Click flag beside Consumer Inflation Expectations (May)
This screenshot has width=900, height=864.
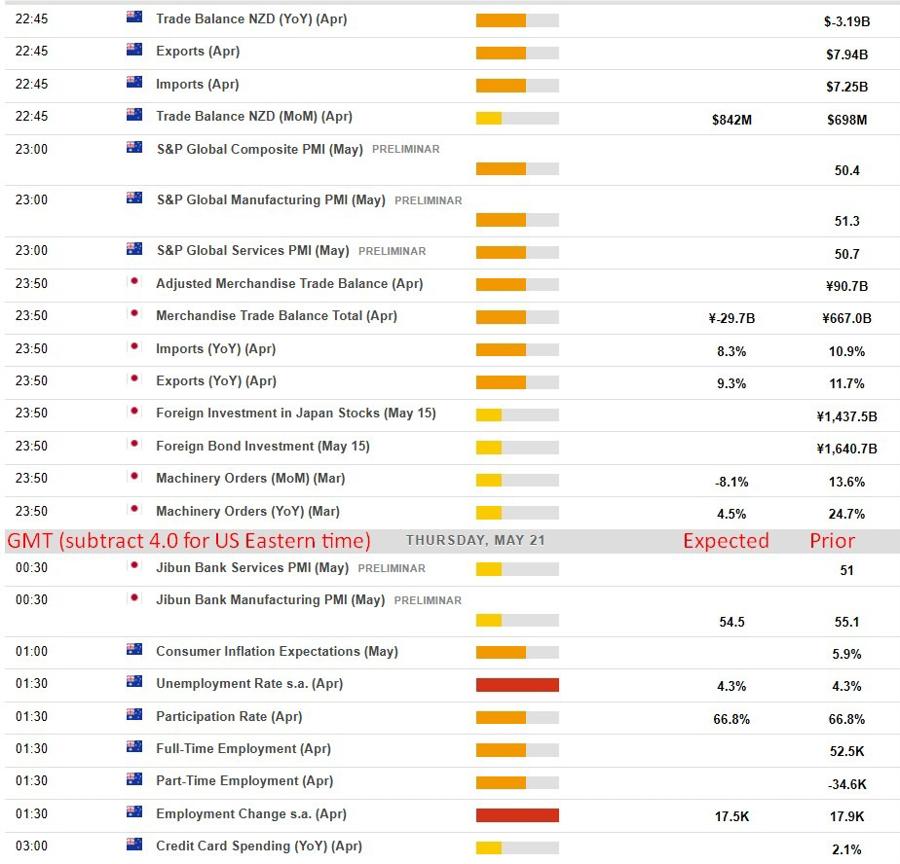[x=134, y=649]
